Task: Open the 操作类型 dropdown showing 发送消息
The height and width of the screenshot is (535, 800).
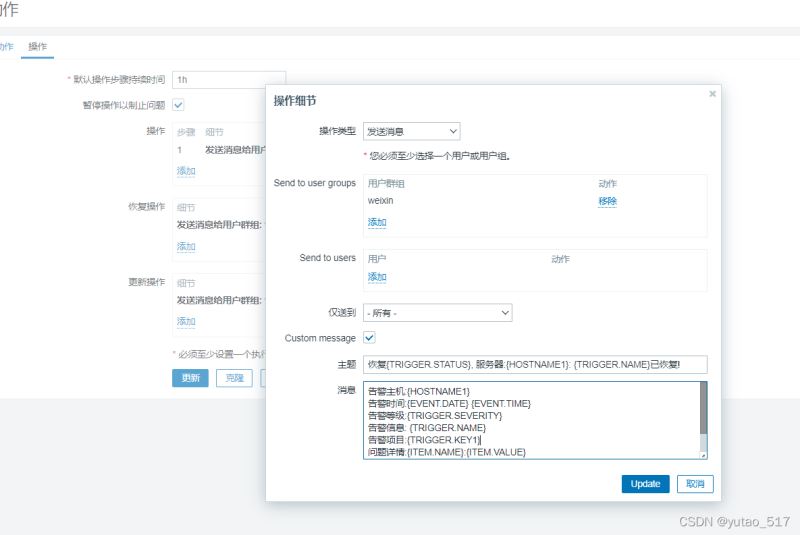Action: (x=411, y=131)
